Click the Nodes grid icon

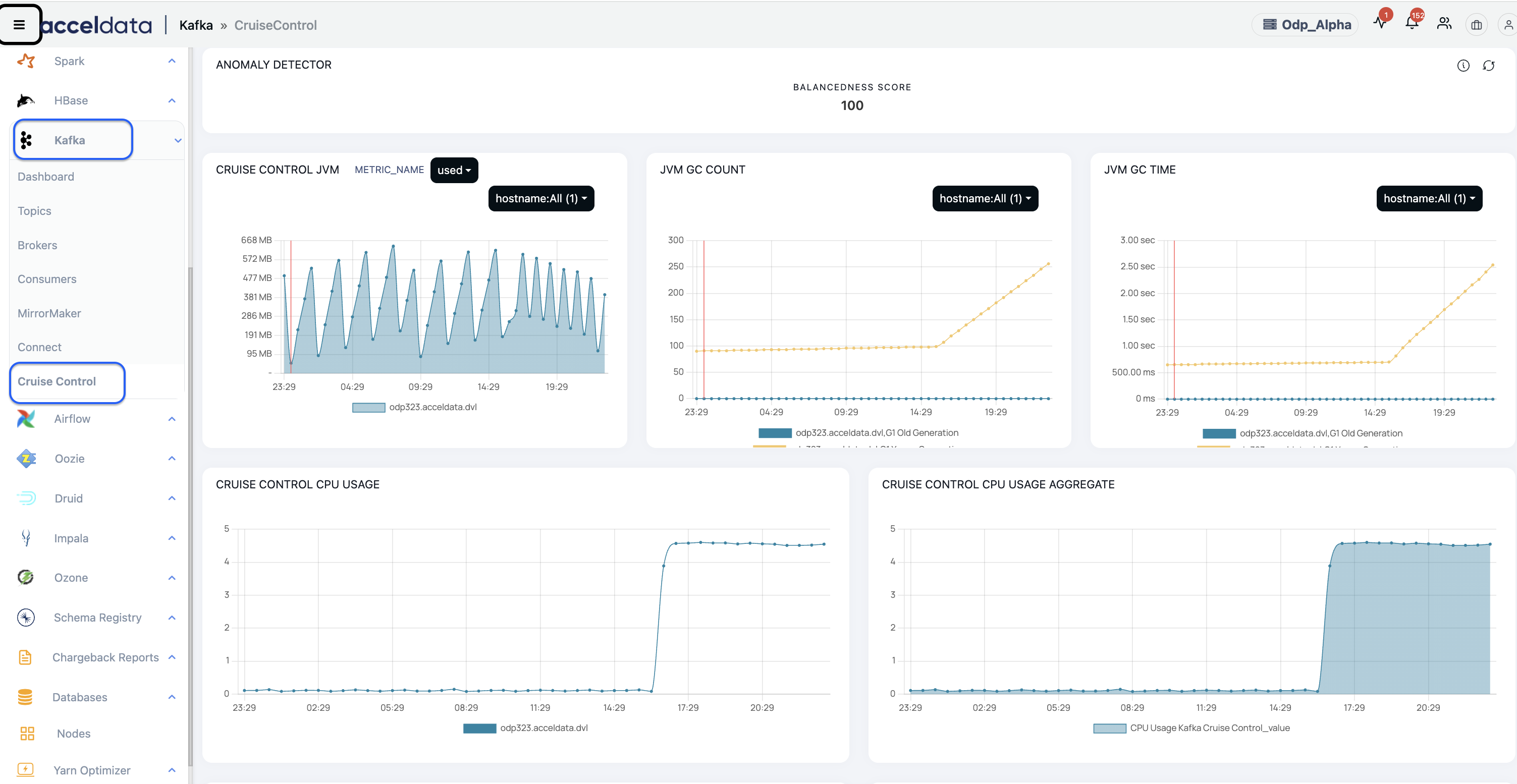click(27, 734)
